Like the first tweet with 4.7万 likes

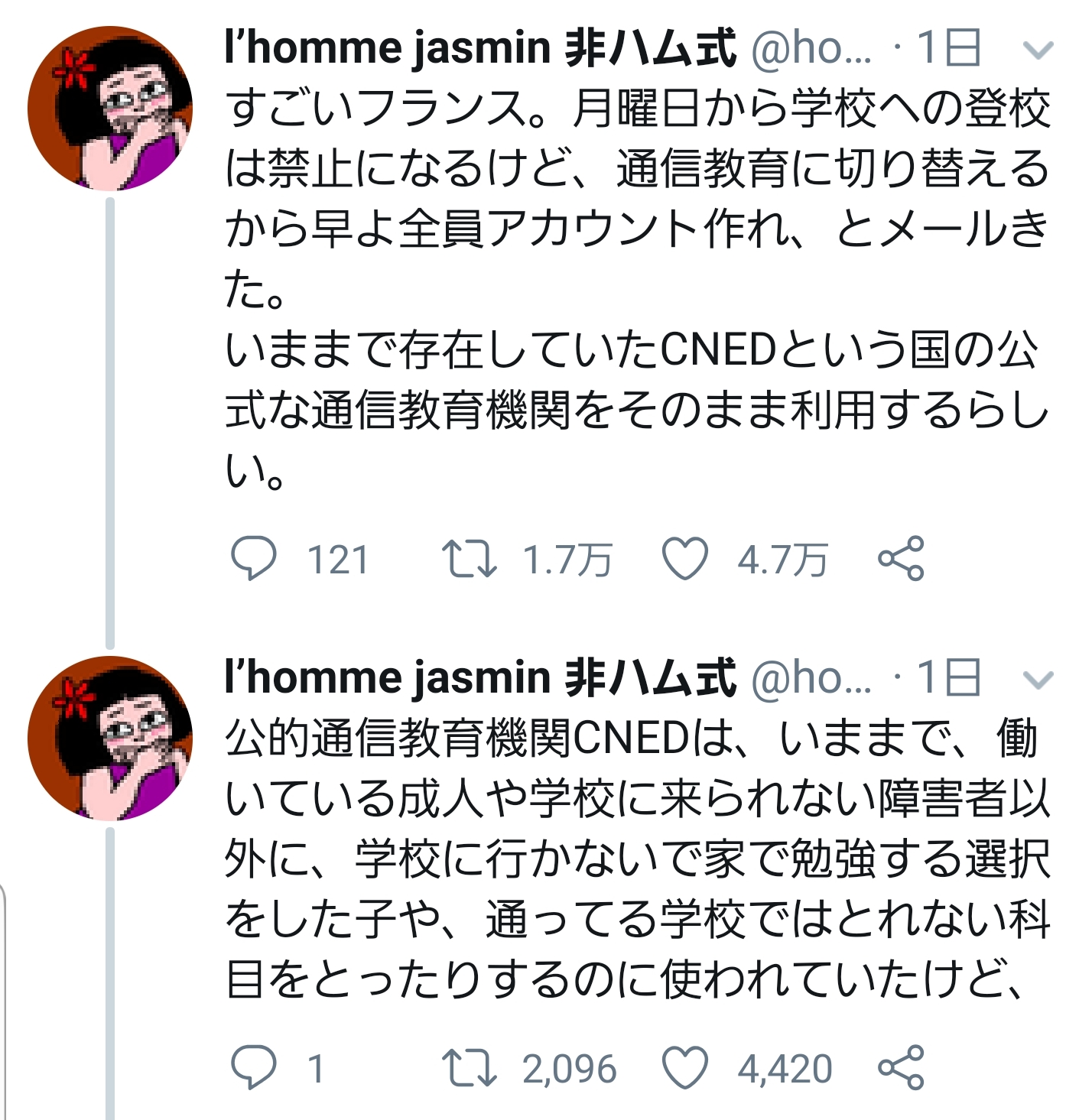[x=684, y=559]
